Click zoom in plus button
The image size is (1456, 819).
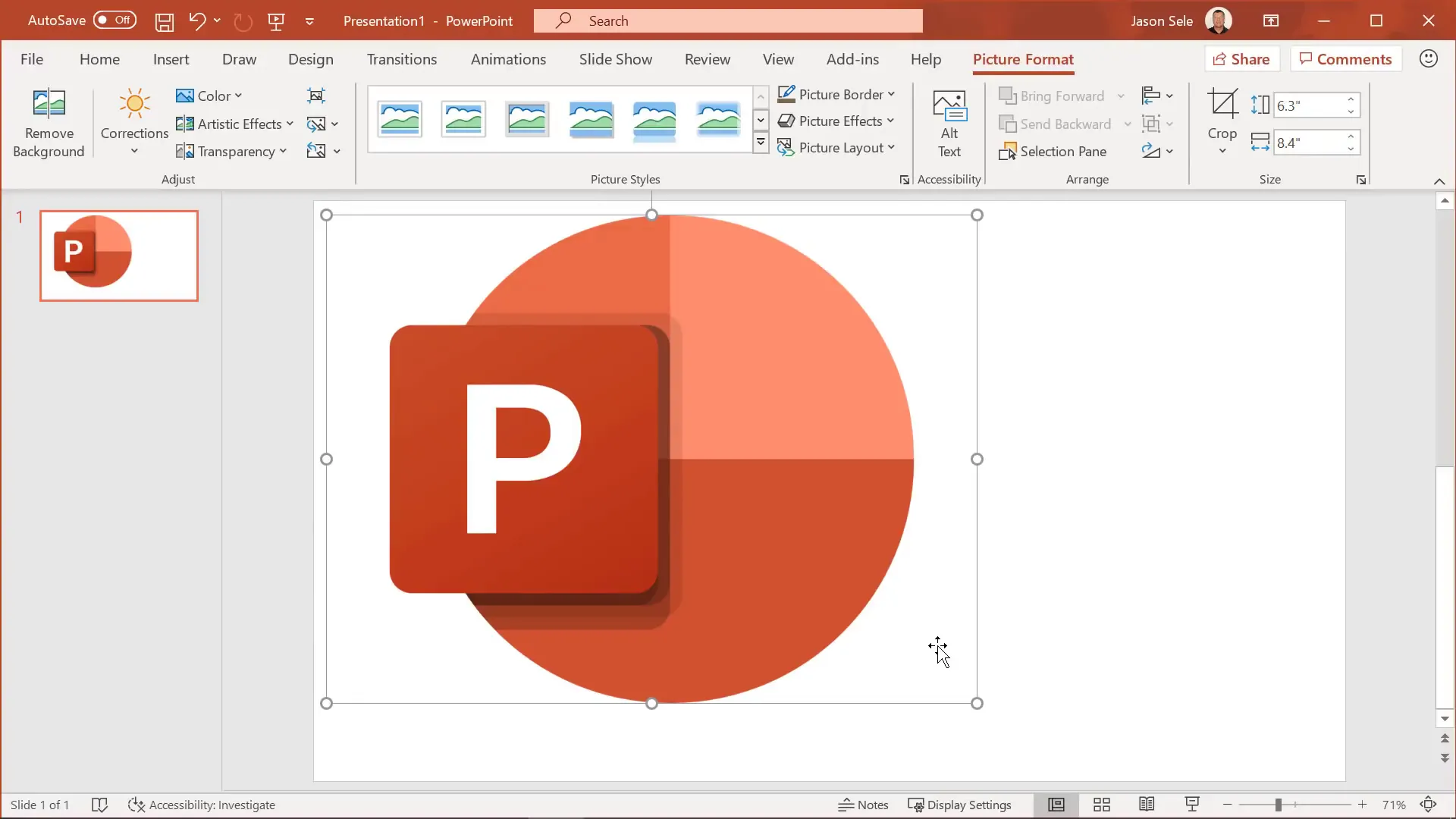(x=1363, y=805)
